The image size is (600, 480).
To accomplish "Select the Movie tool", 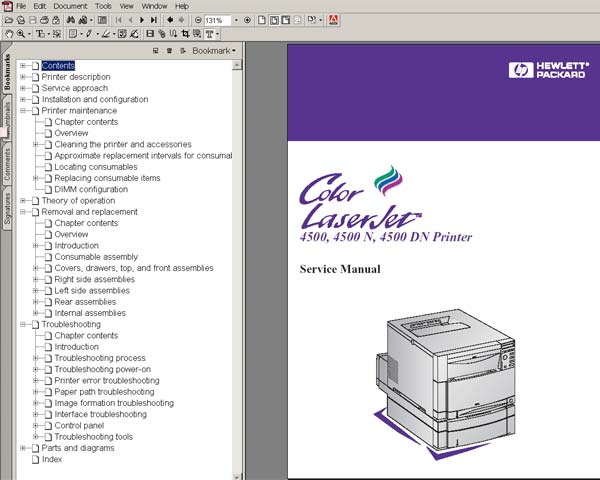I will 150,34.
